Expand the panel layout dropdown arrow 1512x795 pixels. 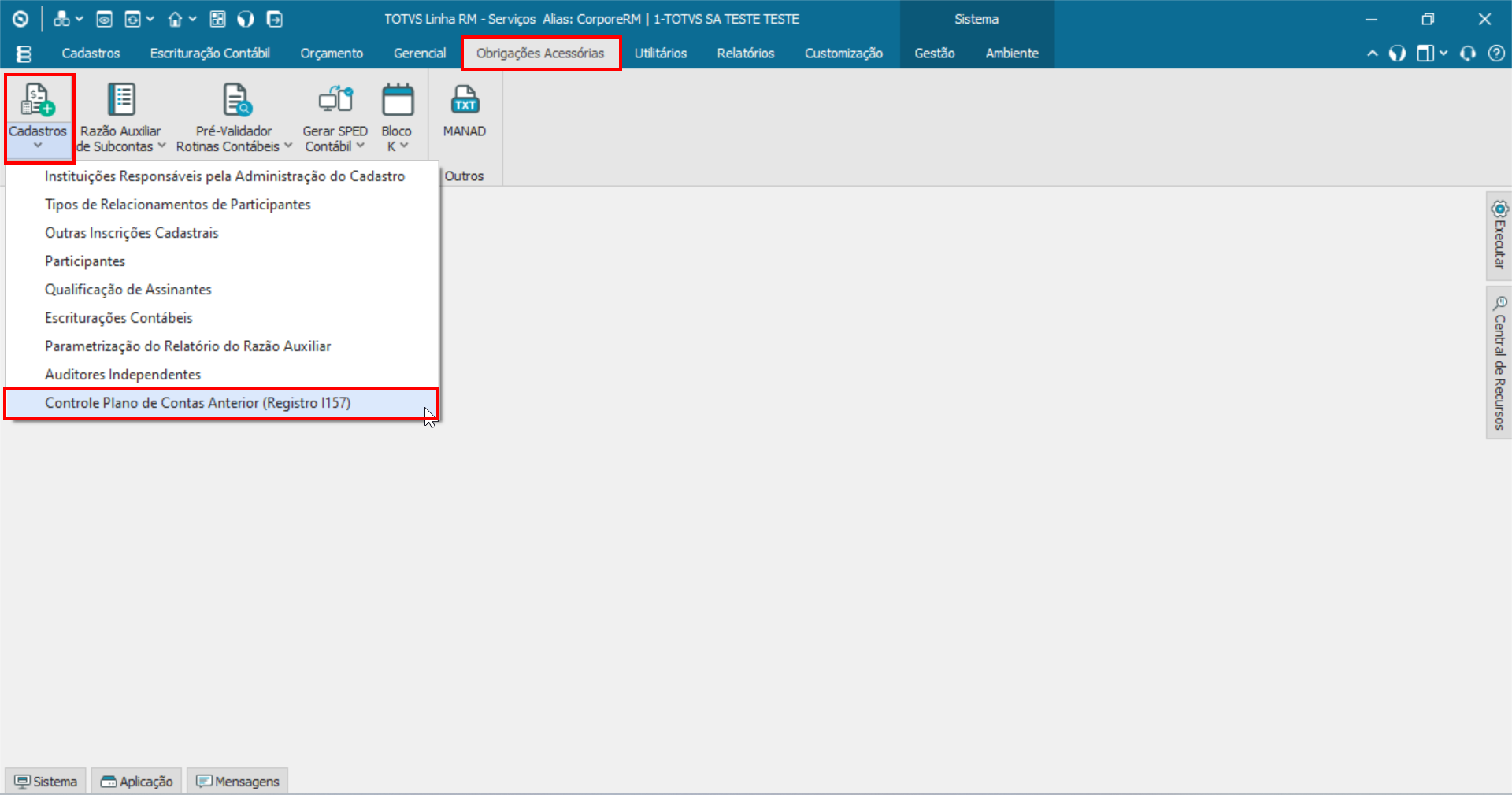click(1443, 54)
